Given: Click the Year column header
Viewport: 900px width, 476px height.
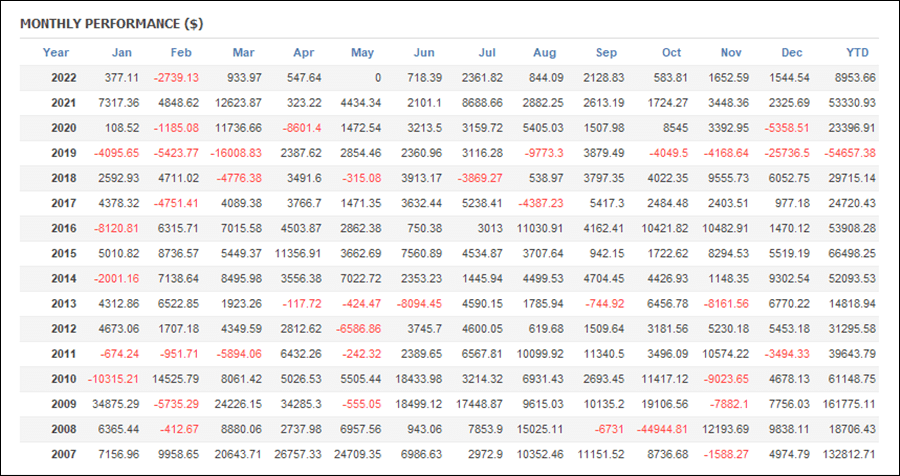Looking at the screenshot, I should point(56,53).
